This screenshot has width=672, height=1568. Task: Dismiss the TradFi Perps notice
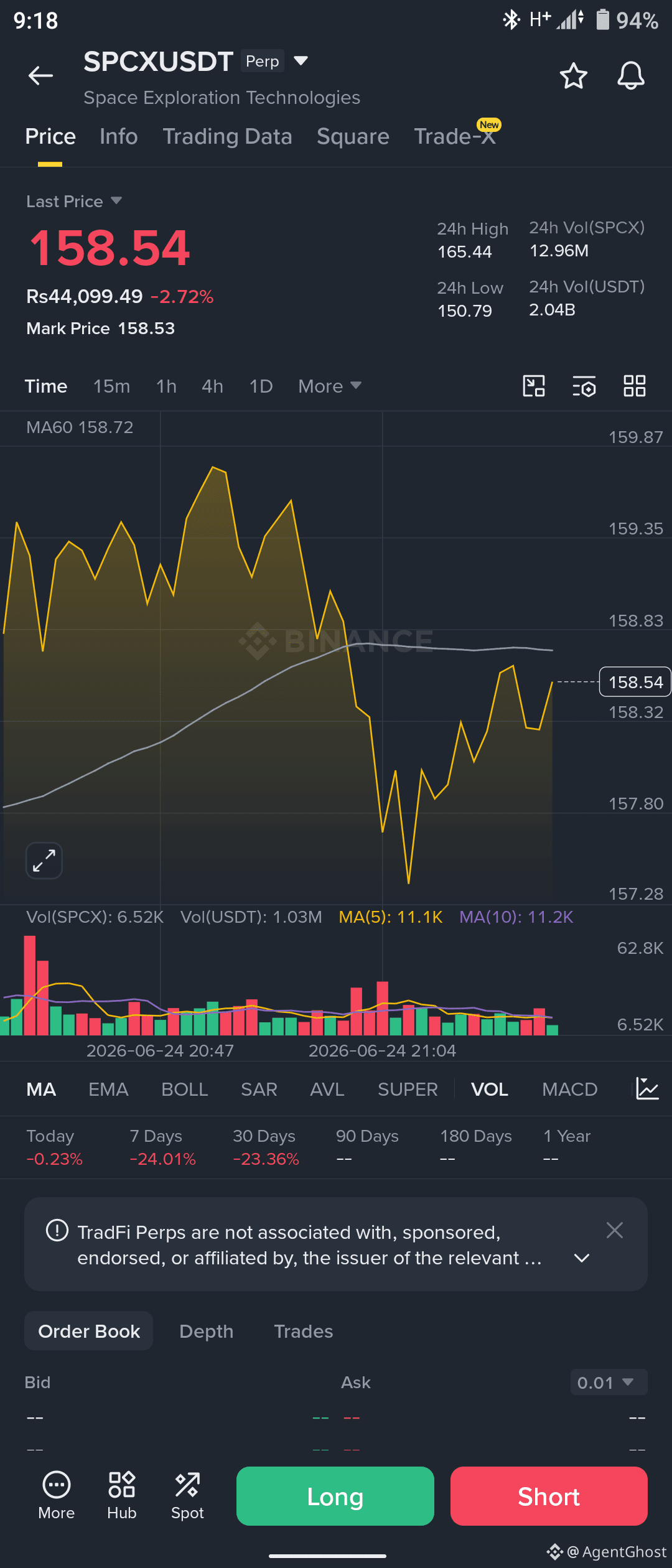click(615, 1230)
